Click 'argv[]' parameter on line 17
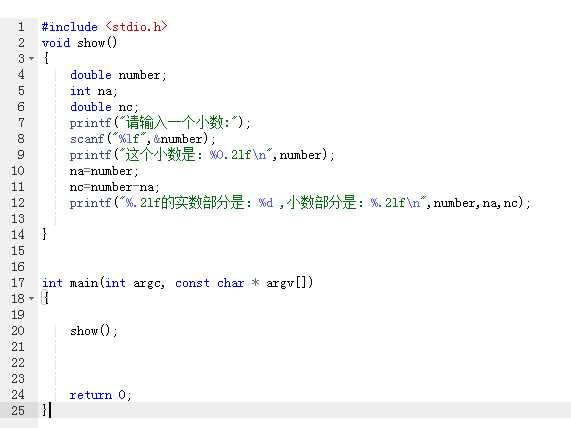 tap(287, 283)
